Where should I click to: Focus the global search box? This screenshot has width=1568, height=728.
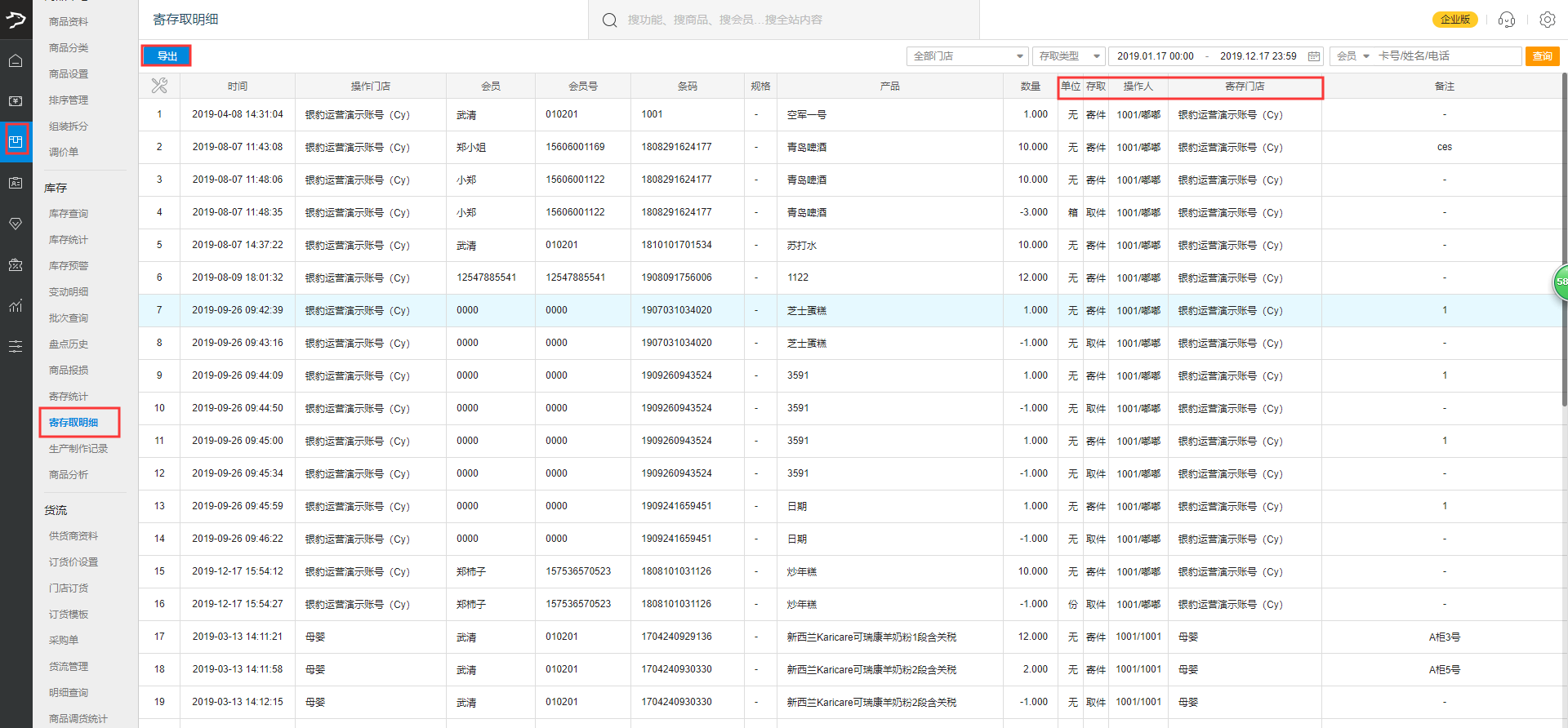[784, 20]
